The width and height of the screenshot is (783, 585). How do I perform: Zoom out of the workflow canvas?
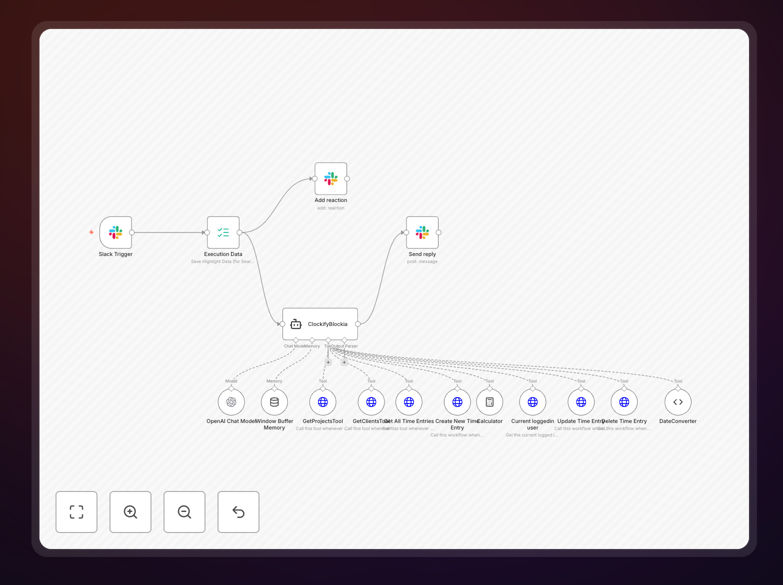[184, 512]
